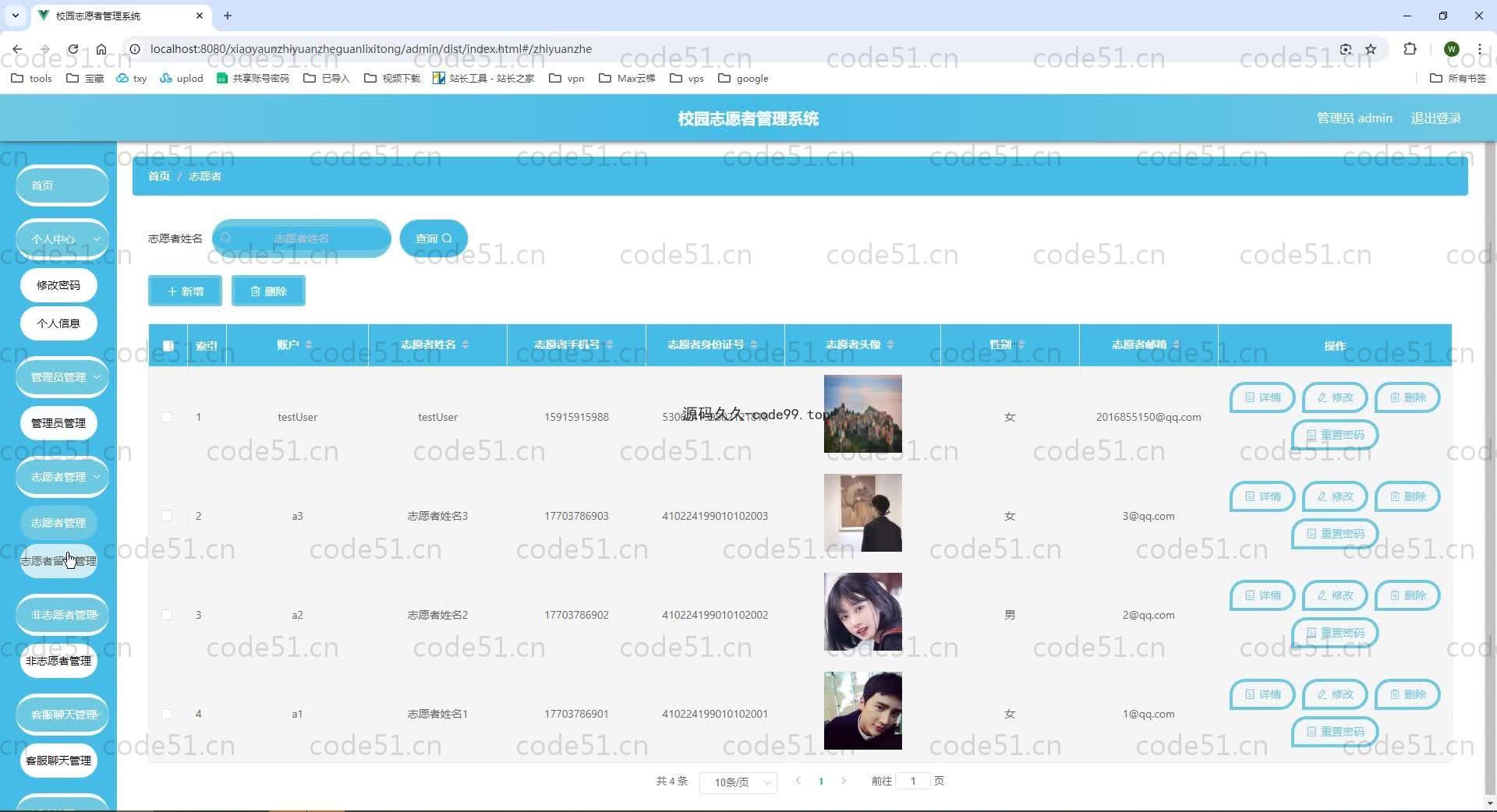Open new browser tab plus icon
1497x812 pixels.
228,16
